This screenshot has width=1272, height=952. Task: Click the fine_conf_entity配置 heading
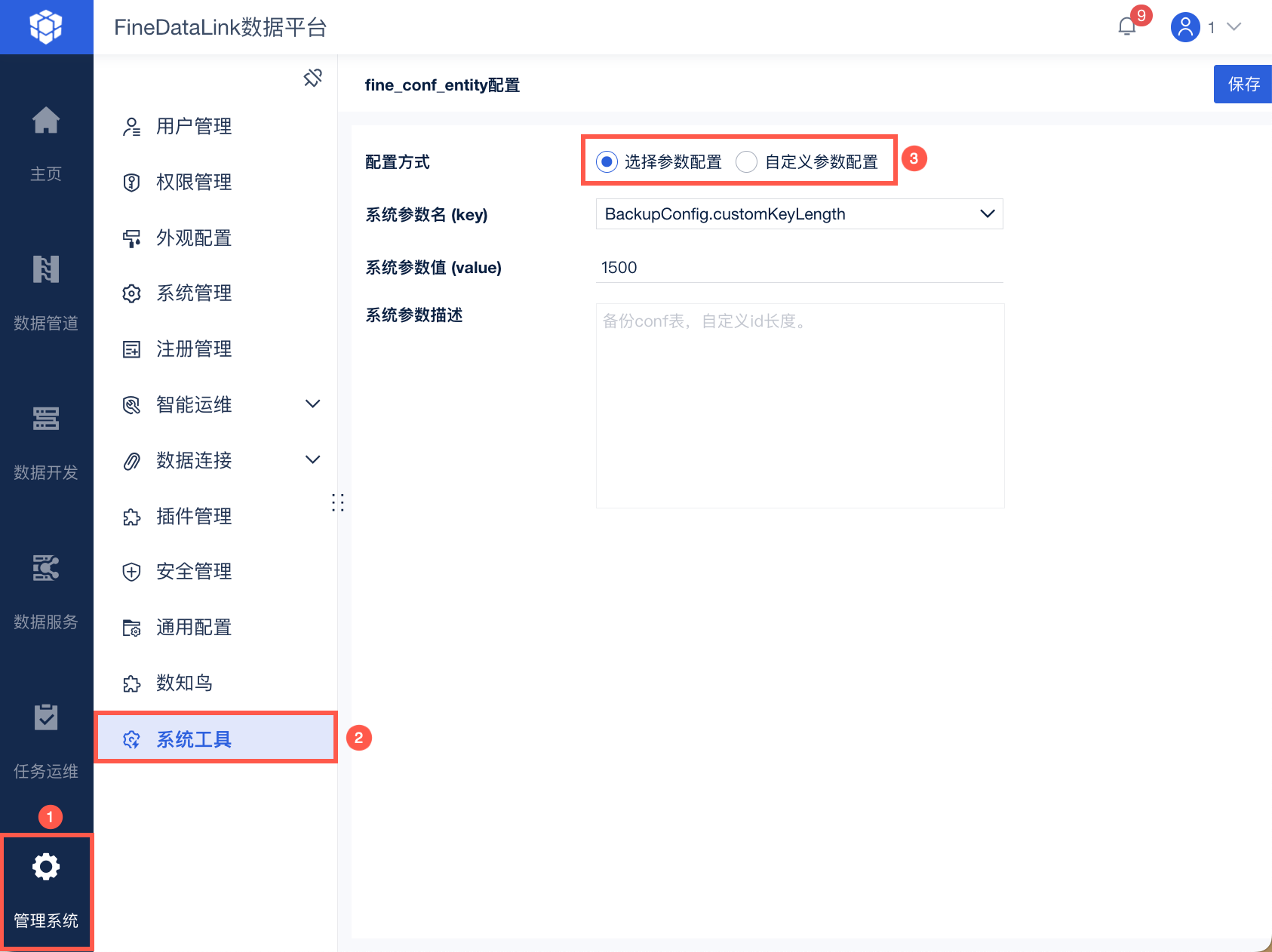[442, 85]
